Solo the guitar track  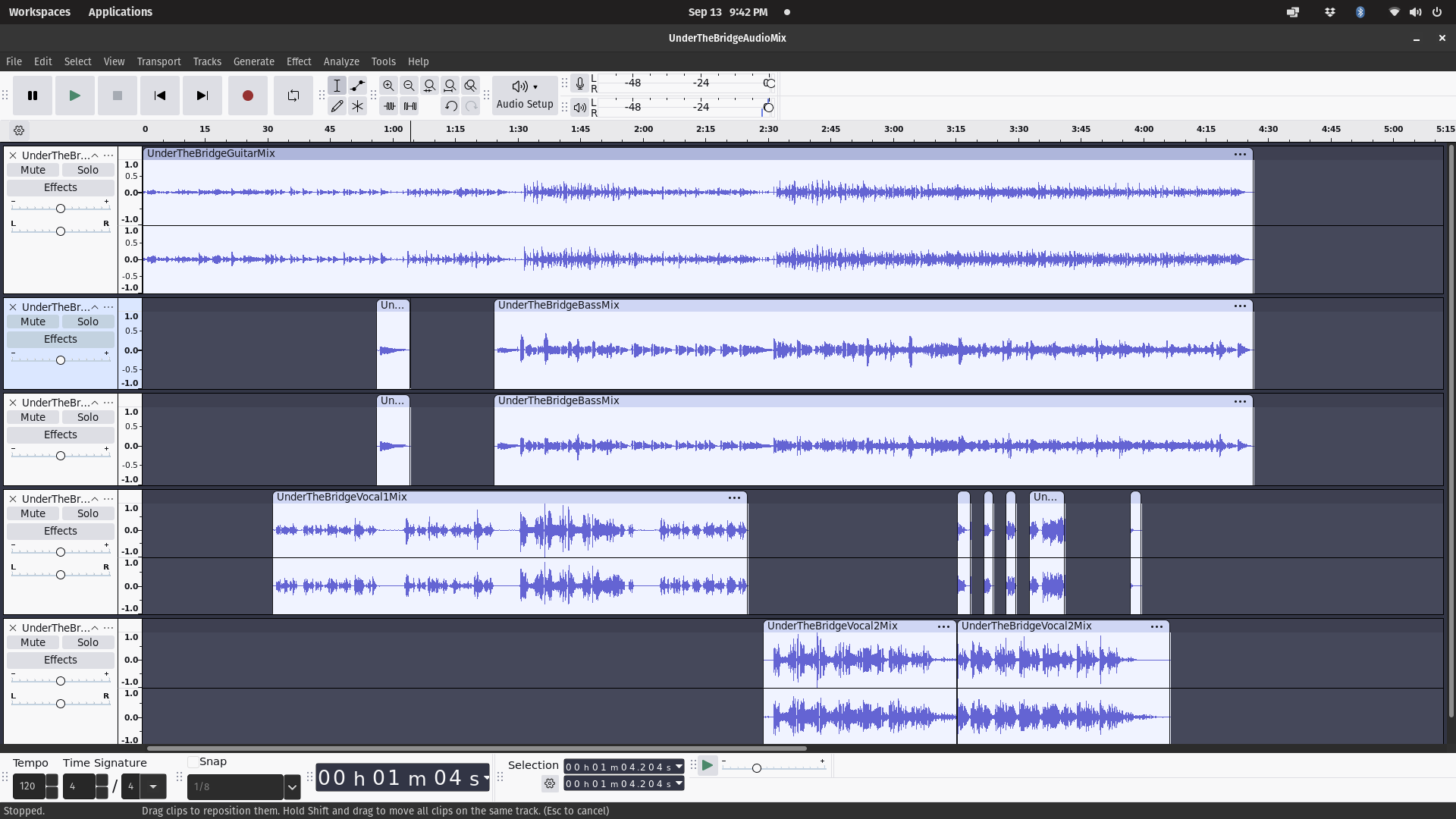(88, 170)
